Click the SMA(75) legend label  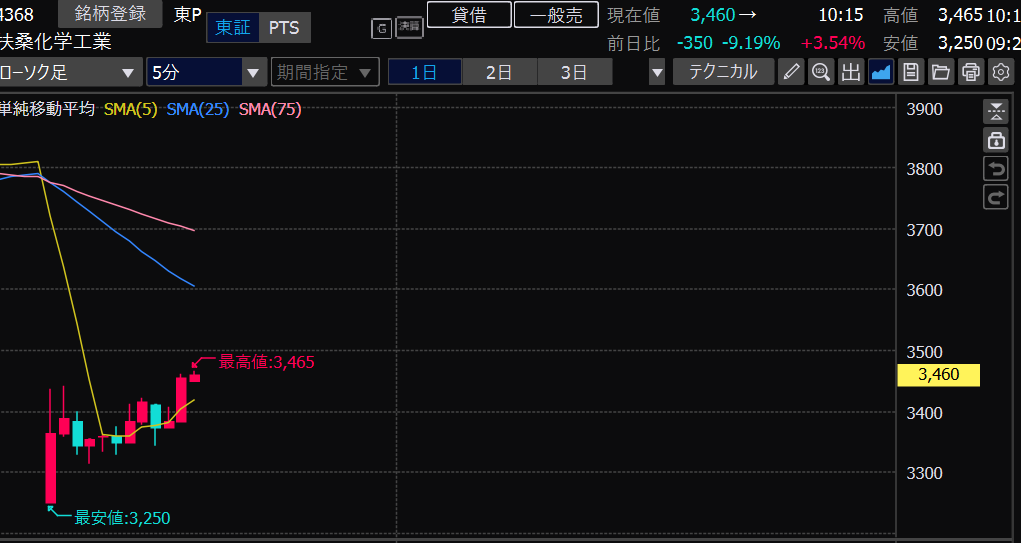(270, 109)
